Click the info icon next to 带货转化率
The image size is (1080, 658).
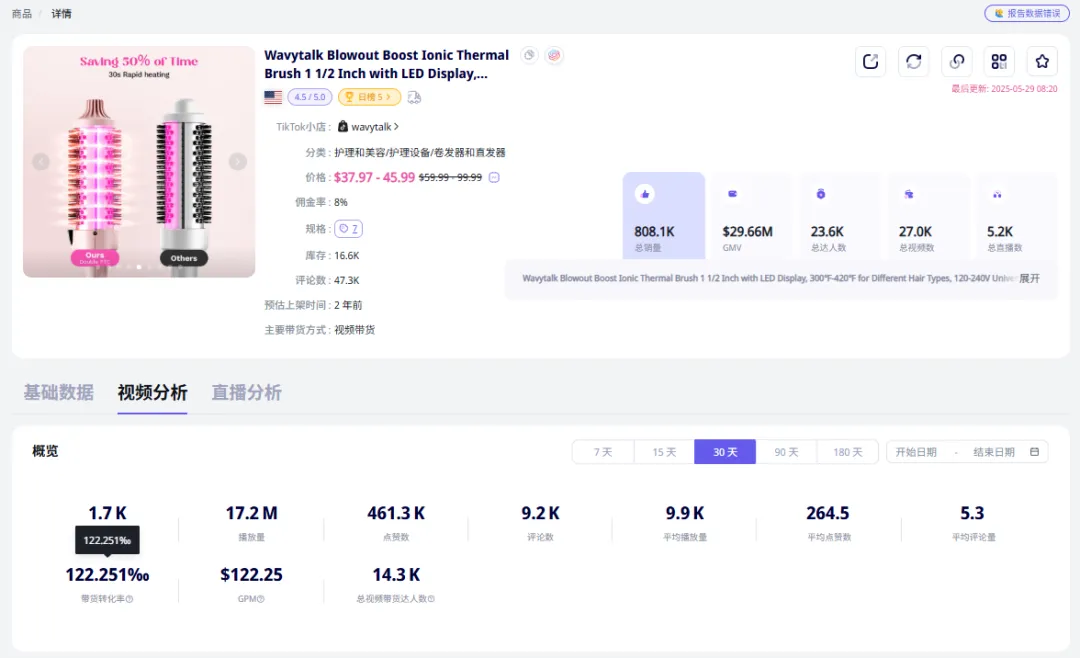coord(129,599)
